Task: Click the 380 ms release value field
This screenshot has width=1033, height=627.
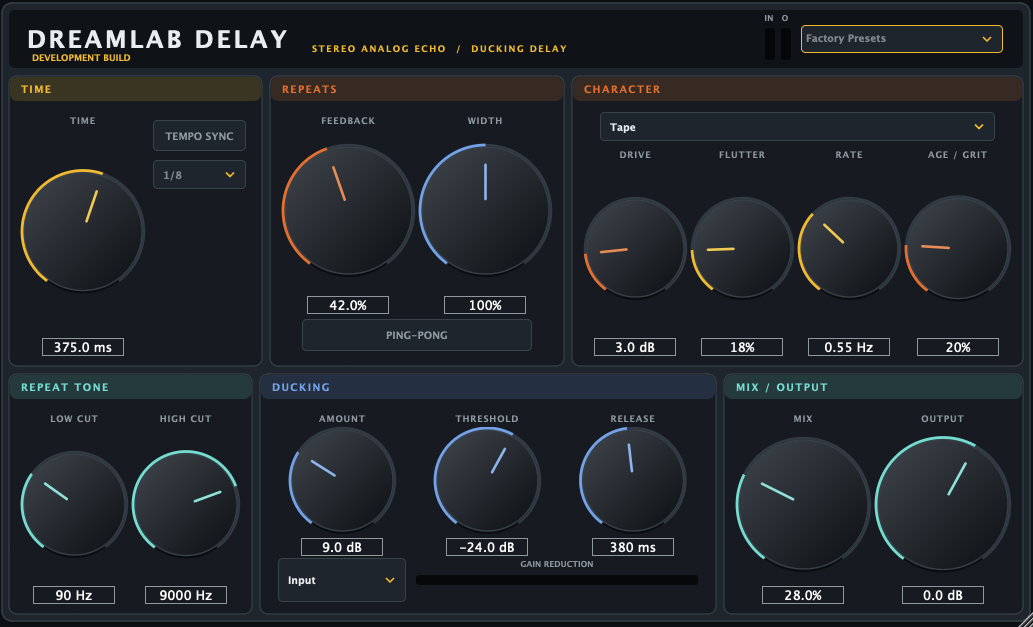Action: coord(633,547)
